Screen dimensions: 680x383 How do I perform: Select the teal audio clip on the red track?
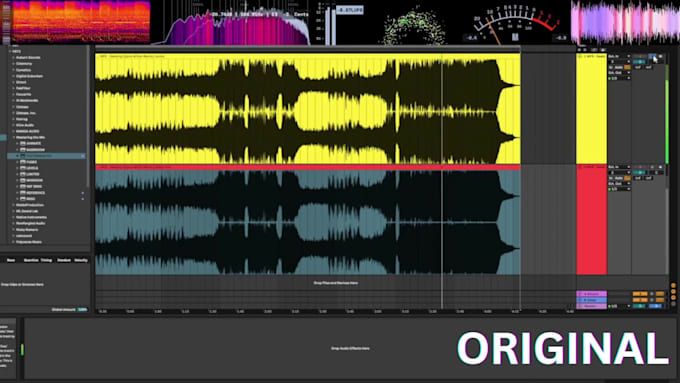pos(308,222)
